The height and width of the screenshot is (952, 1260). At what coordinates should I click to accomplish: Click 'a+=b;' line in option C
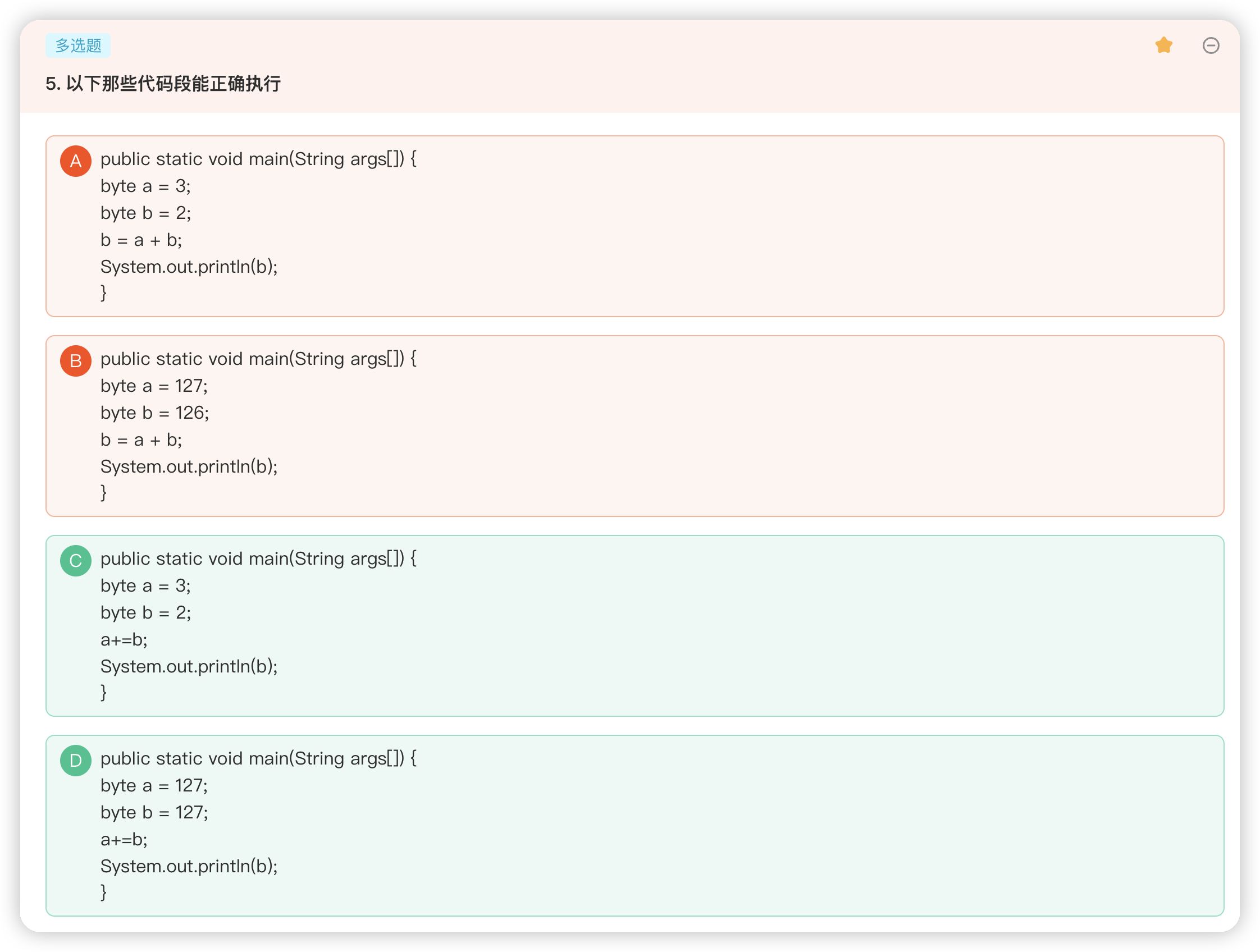pyautogui.click(x=124, y=639)
